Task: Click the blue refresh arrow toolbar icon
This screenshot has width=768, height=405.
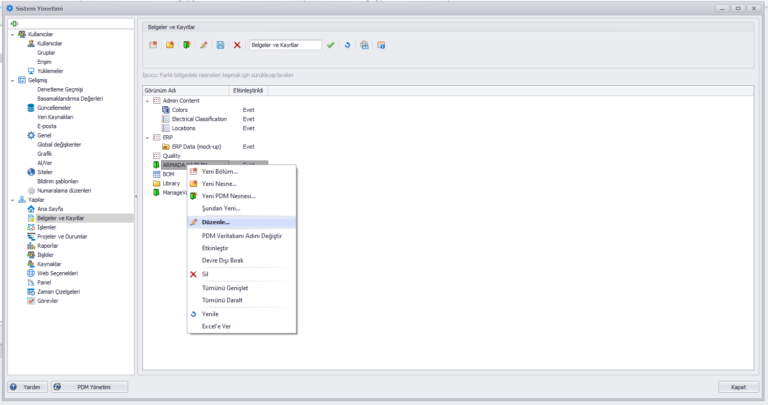Action: pos(347,45)
